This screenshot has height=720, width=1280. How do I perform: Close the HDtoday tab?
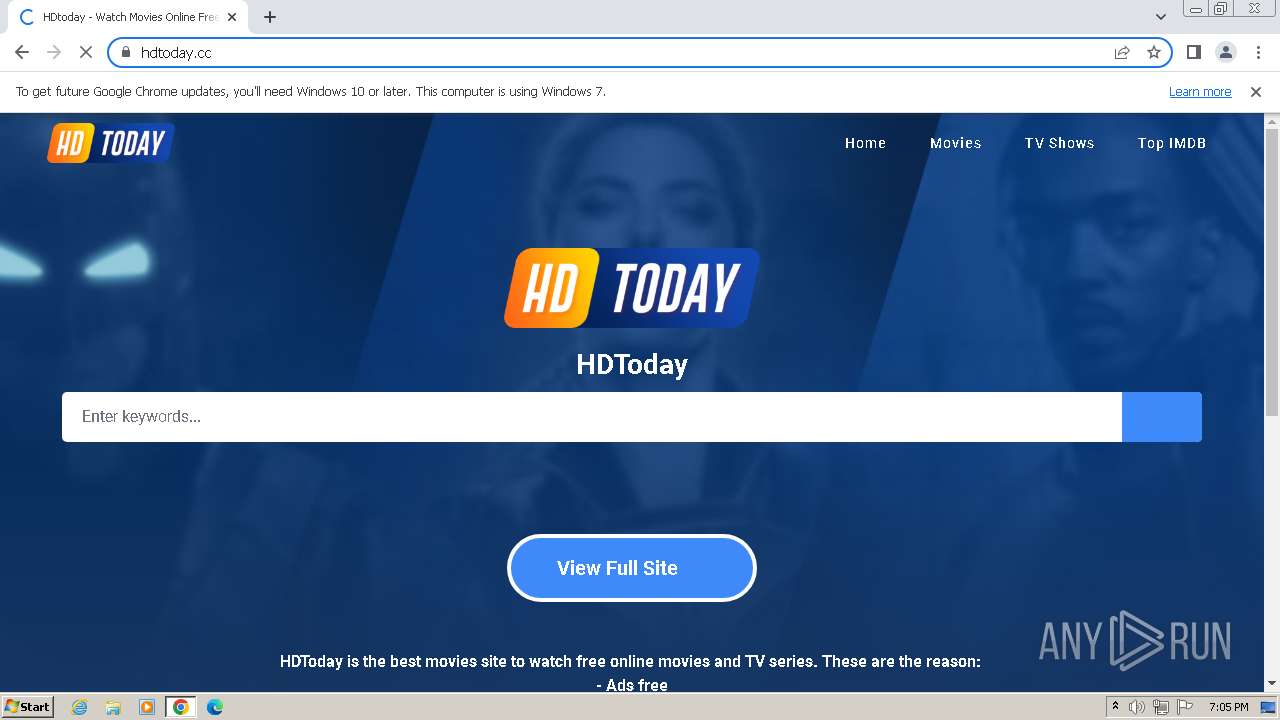[x=232, y=17]
